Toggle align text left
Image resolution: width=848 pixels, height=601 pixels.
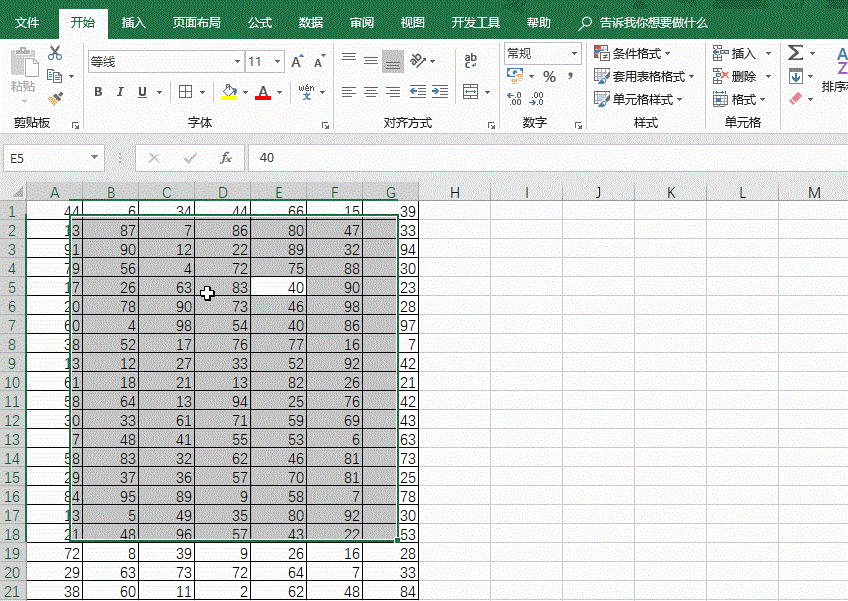[x=349, y=92]
